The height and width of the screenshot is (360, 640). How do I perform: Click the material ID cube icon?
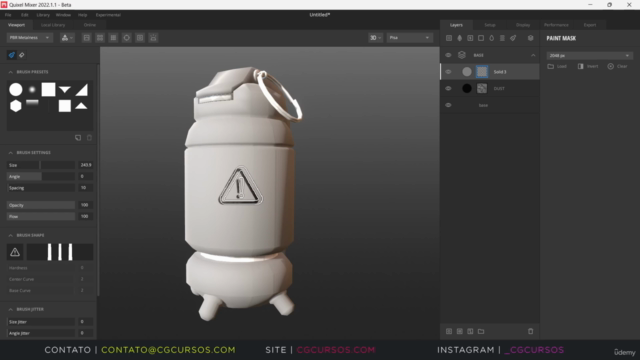pyautogui.click(x=531, y=38)
